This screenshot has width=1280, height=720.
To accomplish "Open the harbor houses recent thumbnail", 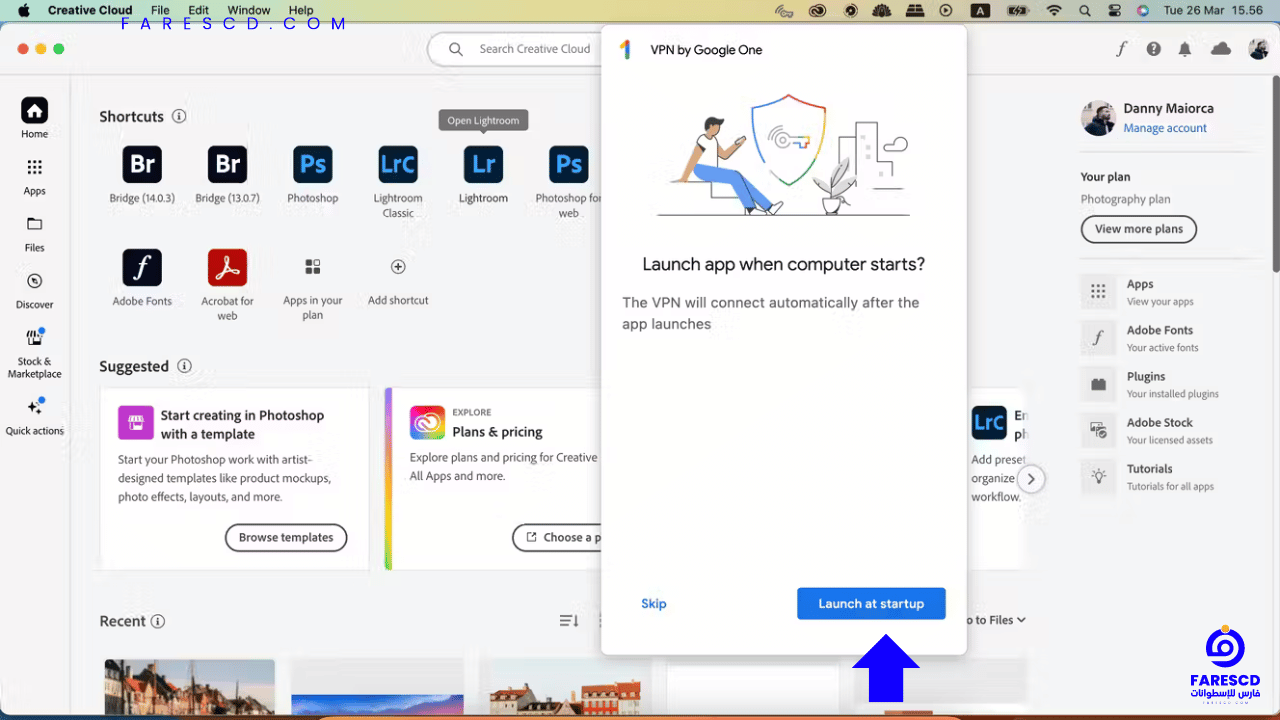I will point(190,688).
